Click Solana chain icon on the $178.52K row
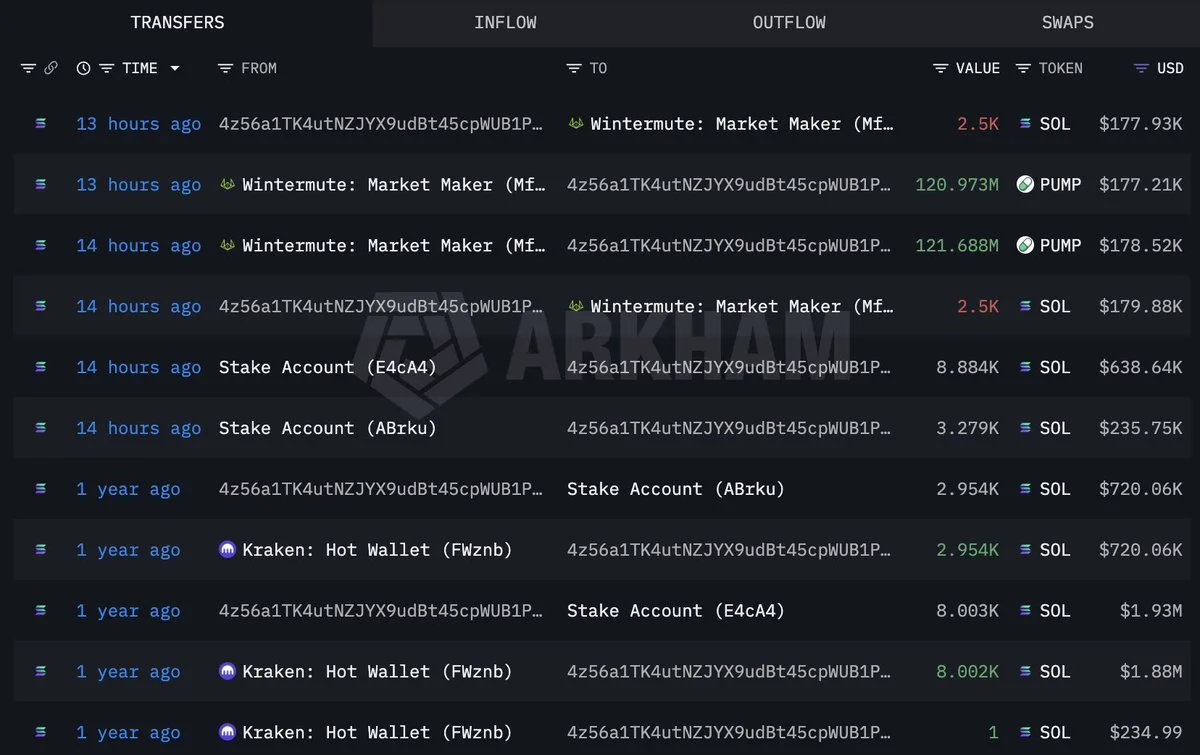Image resolution: width=1200 pixels, height=755 pixels. [40, 246]
